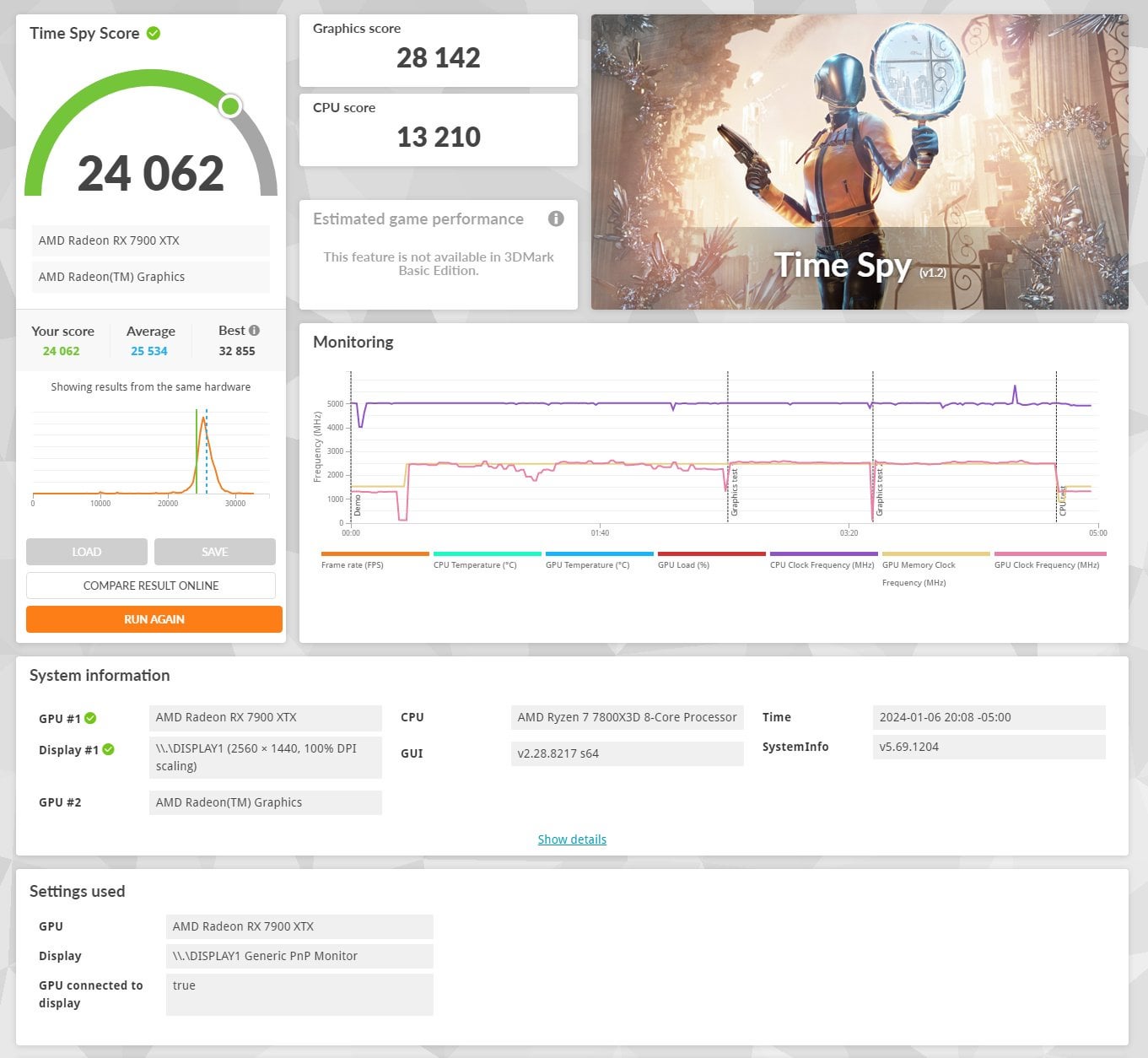Image resolution: width=1148 pixels, height=1058 pixels.
Task: Click the green validation check beside GPU #1
Action: point(90,718)
